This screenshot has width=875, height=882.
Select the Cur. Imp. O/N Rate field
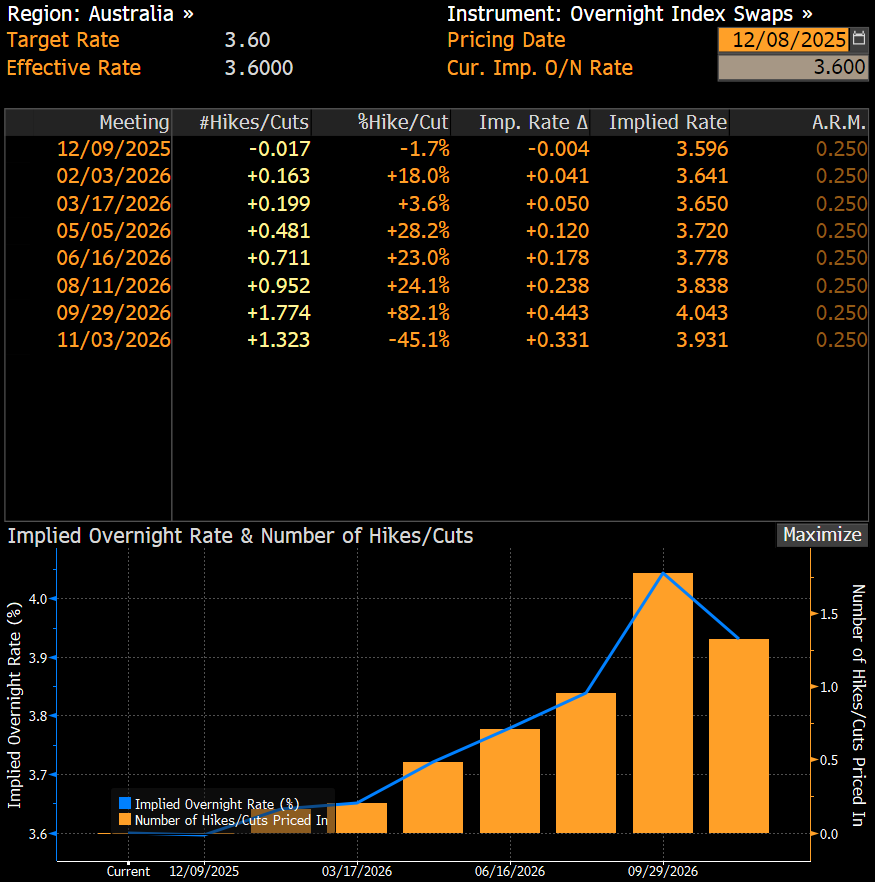tap(792, 68)
